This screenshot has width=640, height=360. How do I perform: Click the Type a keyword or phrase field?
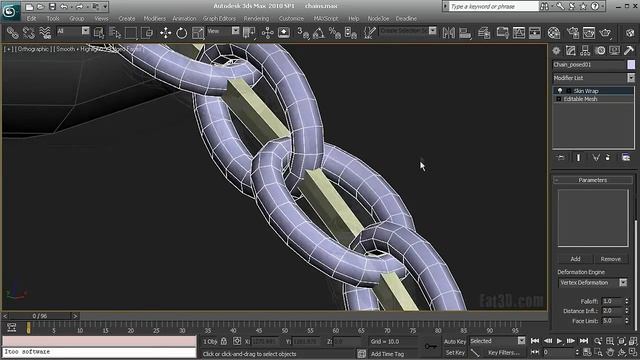[x=494, y=7]
